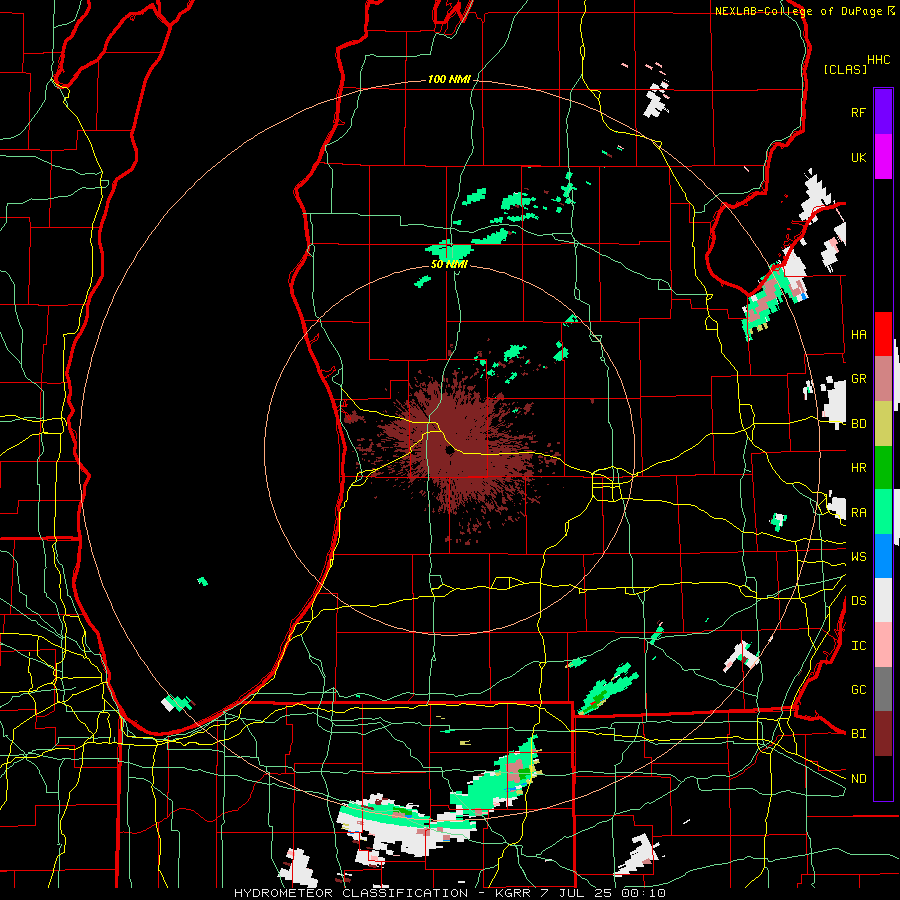900x900 pixels.
Task: Click the 'GC' legend label
Action: coord(858,689)
